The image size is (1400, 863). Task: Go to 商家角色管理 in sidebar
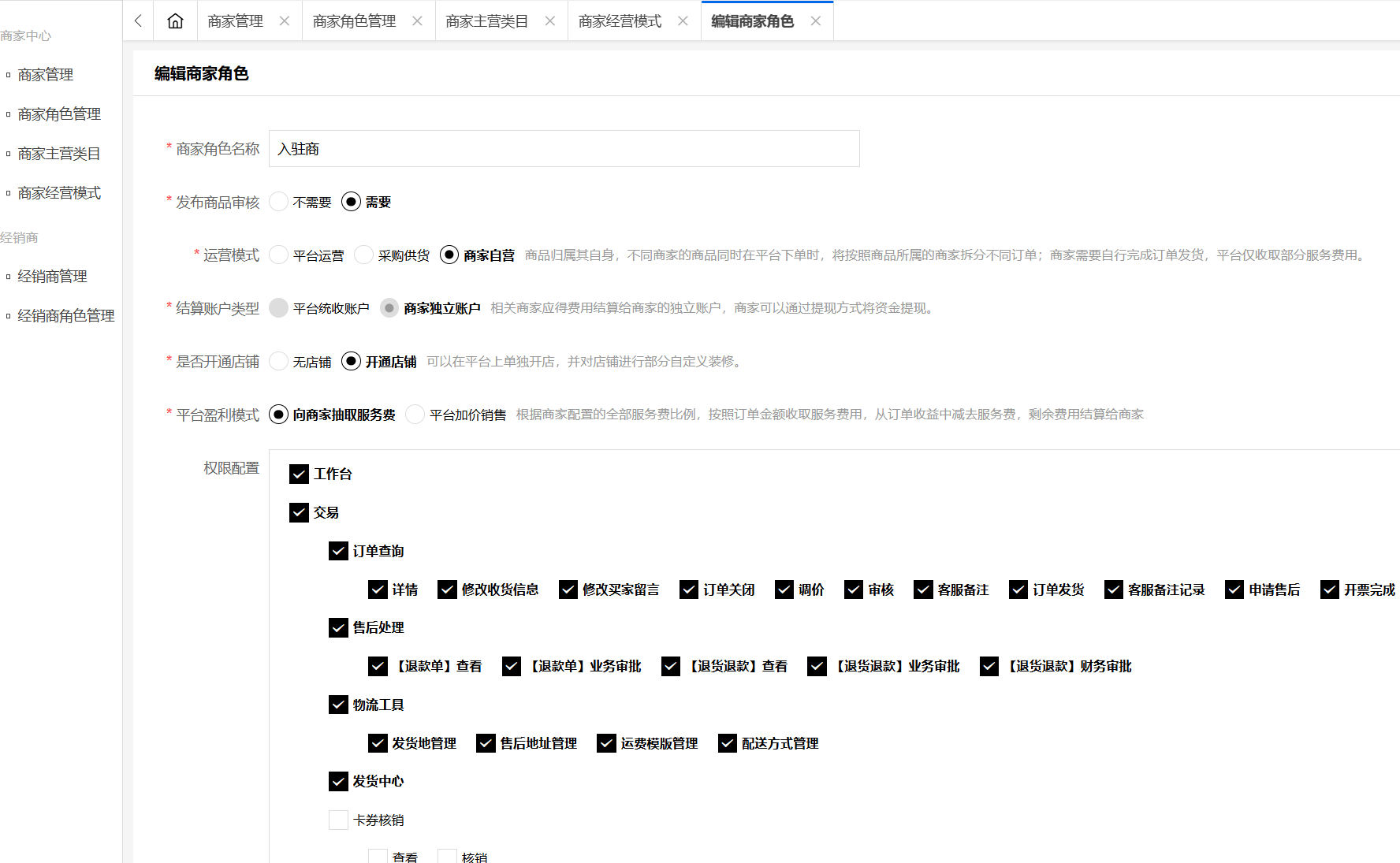[x=59, y=114]
